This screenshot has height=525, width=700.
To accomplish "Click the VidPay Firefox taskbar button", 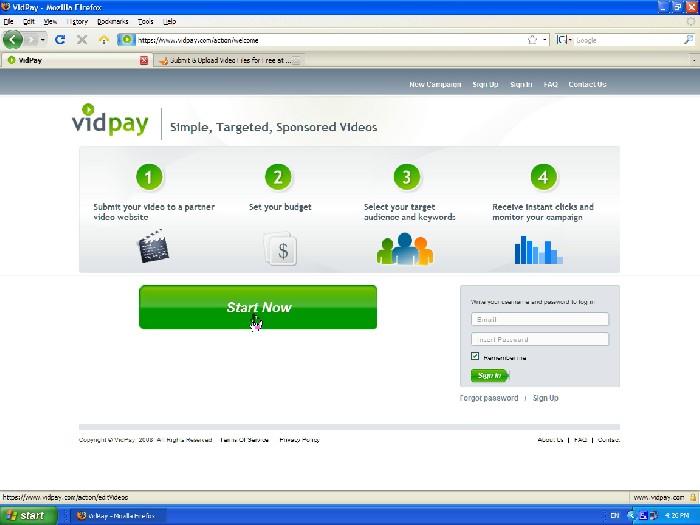I will coord(118,516).
